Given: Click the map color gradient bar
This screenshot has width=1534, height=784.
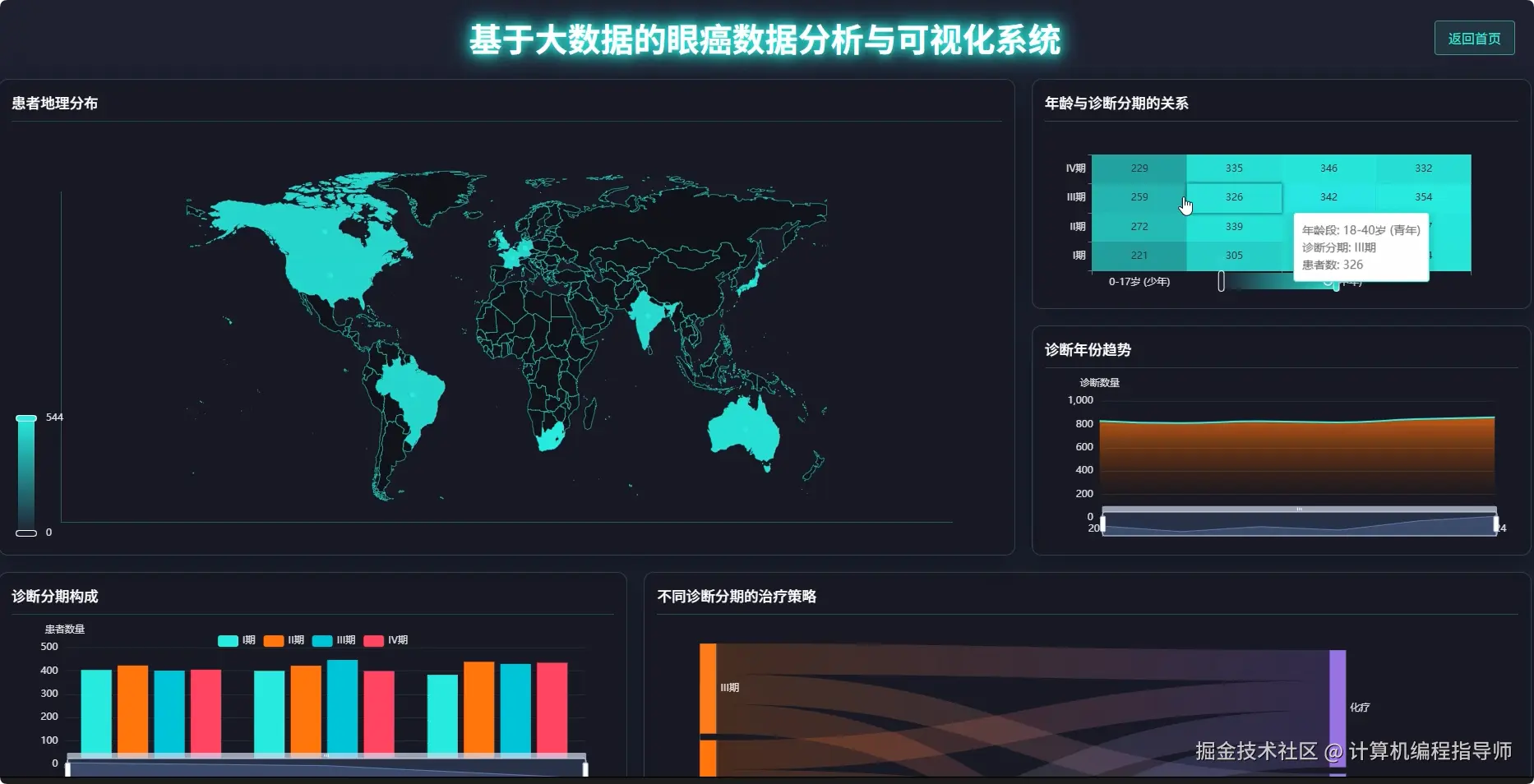Looking at the screenshot, I should click(x=26, y=476).
